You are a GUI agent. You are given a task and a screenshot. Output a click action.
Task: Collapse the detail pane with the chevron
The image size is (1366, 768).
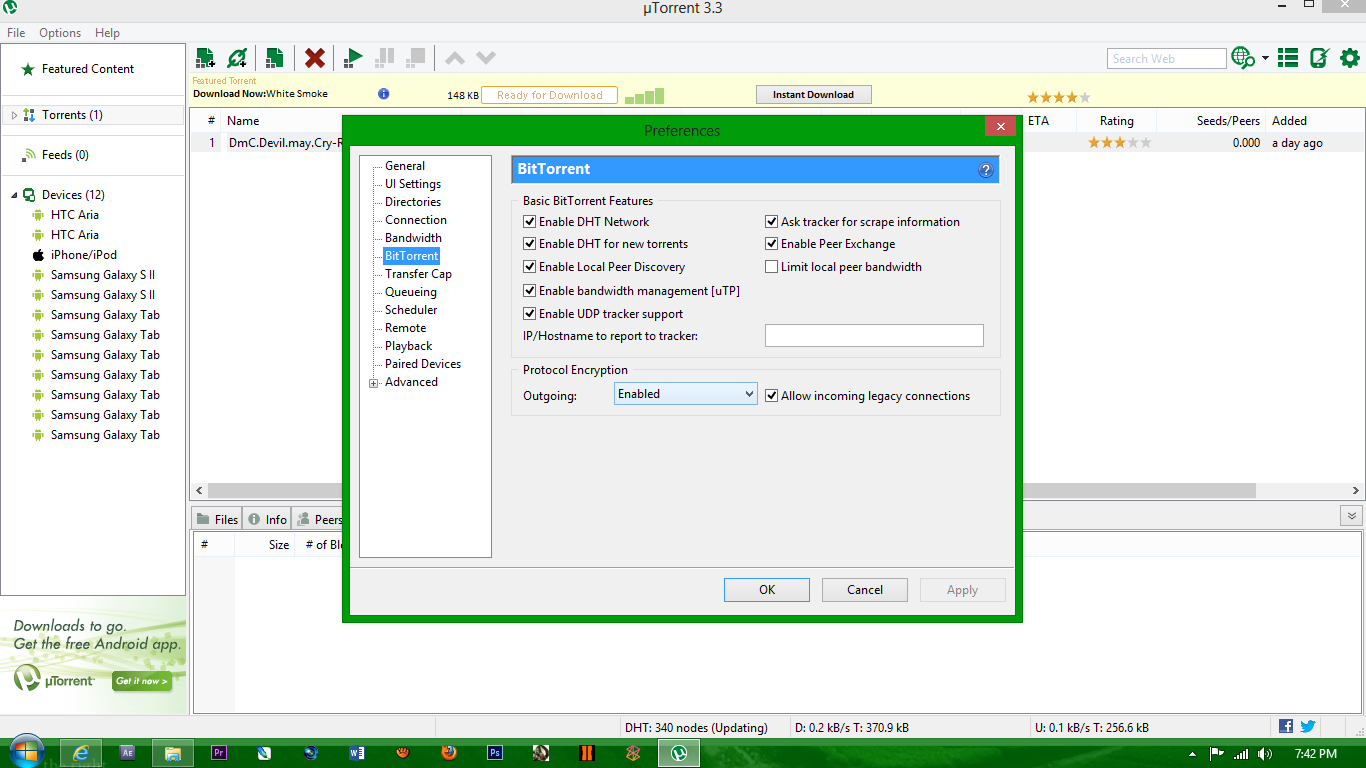coord(1352,516)
